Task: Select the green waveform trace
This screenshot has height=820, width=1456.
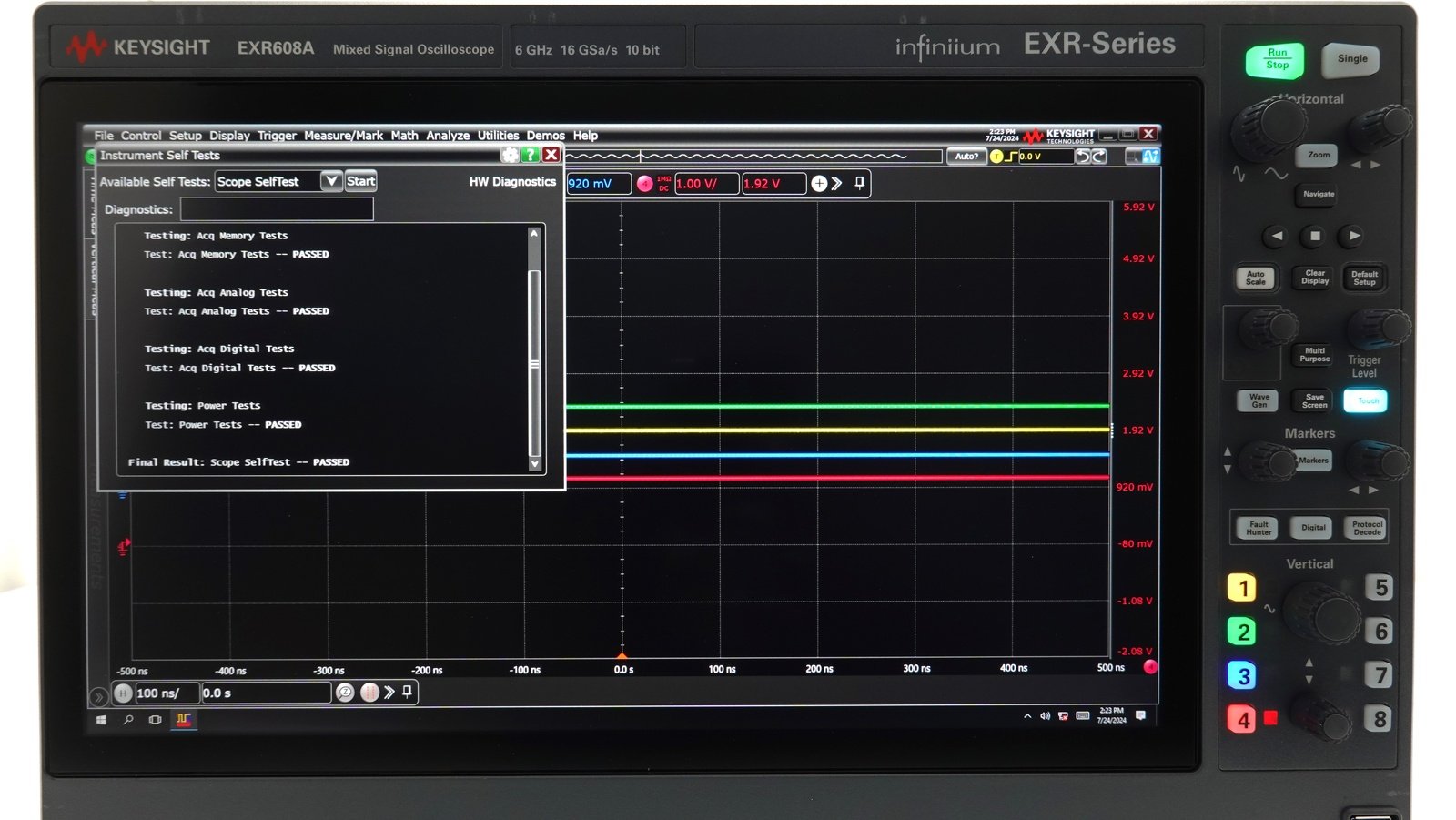Action: [x=837, y=406]
